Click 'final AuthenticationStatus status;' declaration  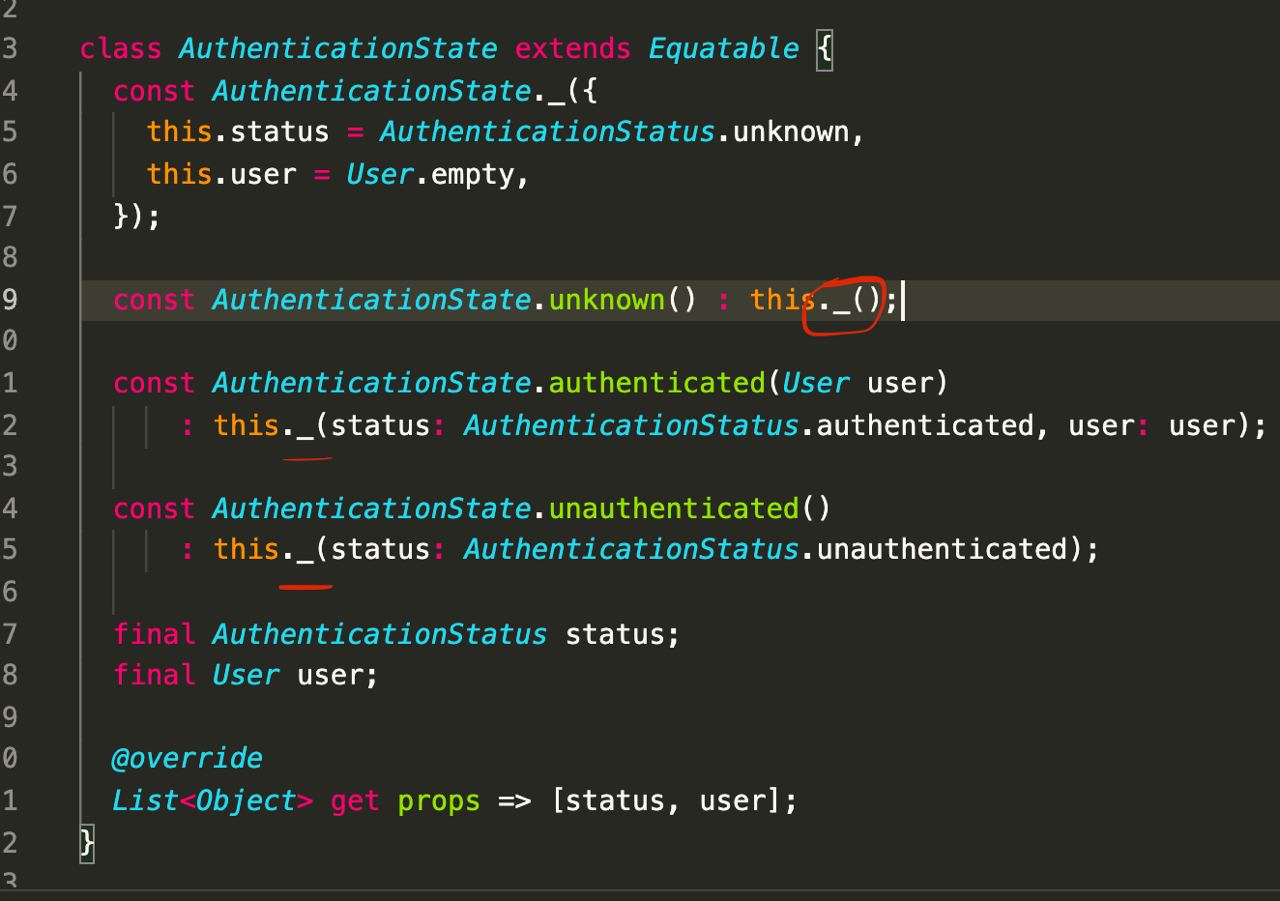[x=396, y=634]
